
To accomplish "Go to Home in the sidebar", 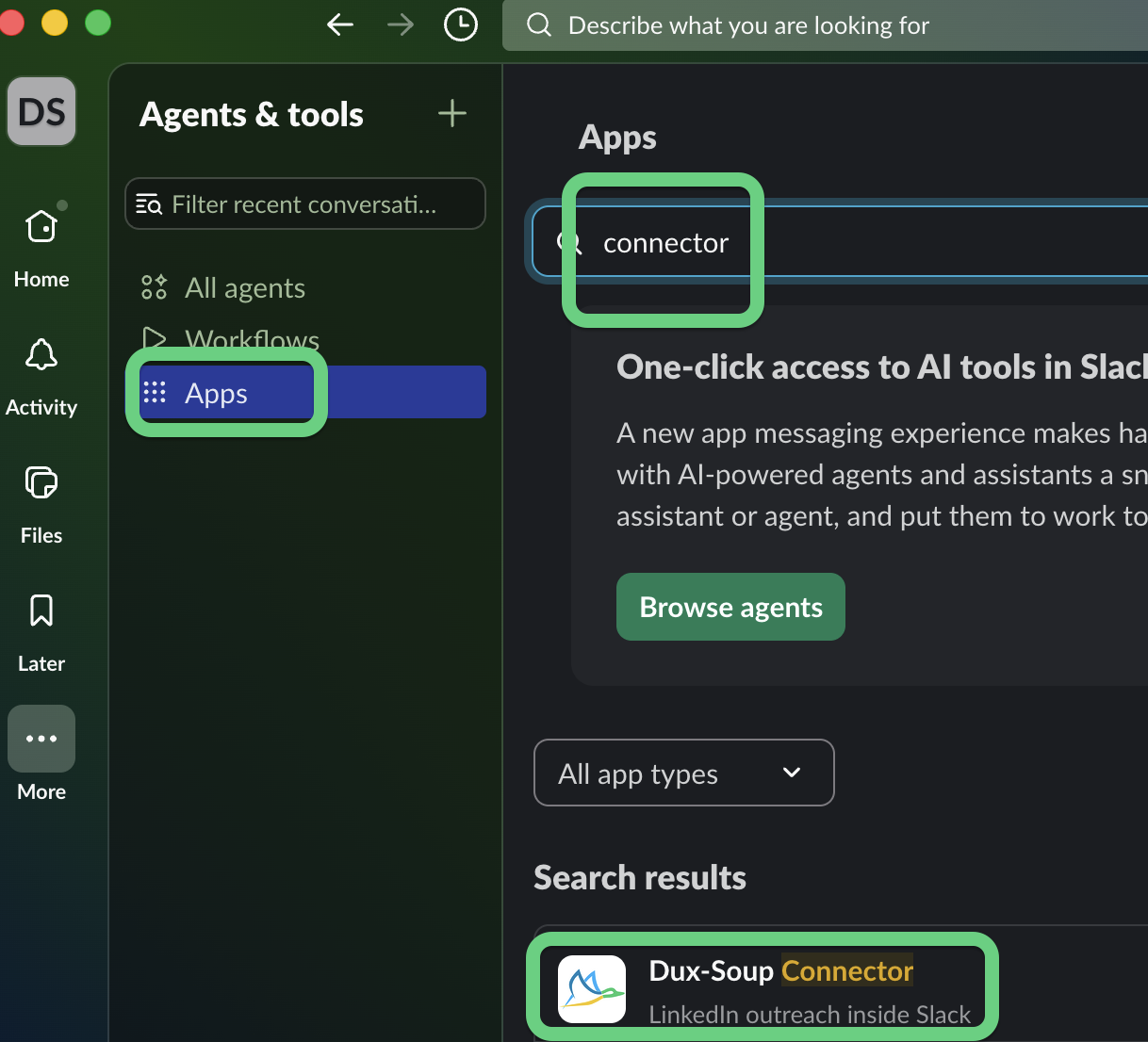I will pyautogui.click(x=41, y=249).
